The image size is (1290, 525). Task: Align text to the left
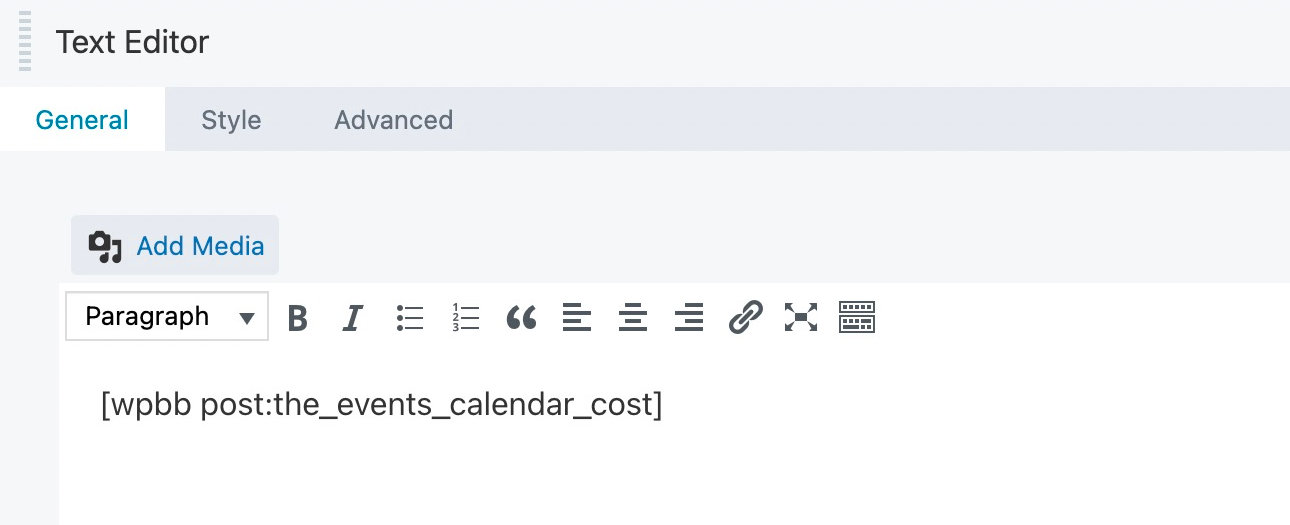pos(577,318)
